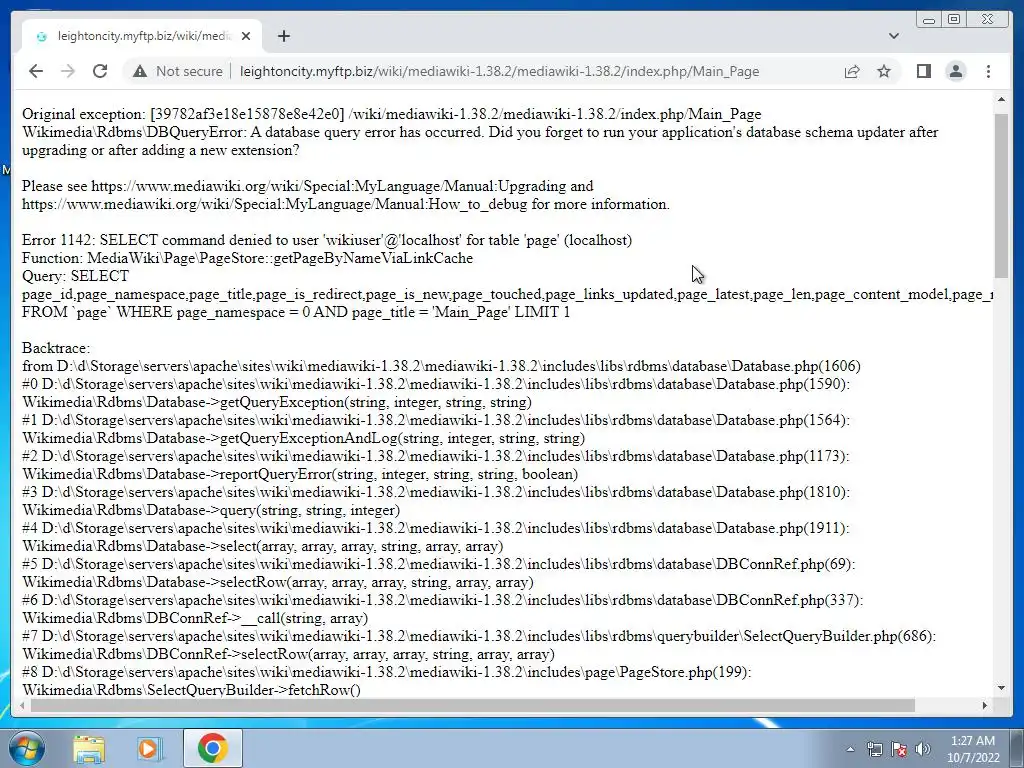Click the vertical scrollbar down arrow
1024x768 pixels.
[1001, 688]
